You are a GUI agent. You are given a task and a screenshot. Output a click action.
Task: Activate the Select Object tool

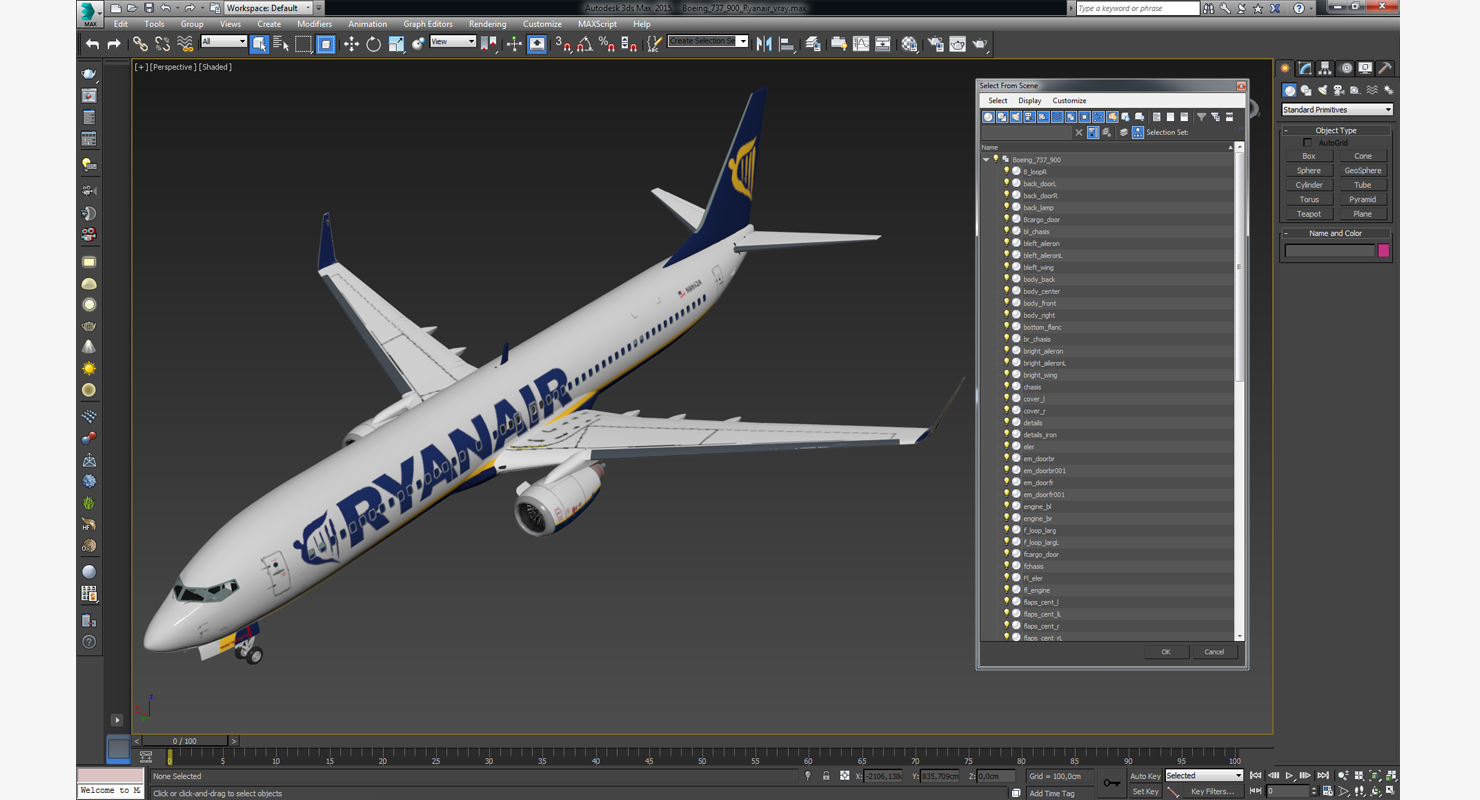(259, 44)
